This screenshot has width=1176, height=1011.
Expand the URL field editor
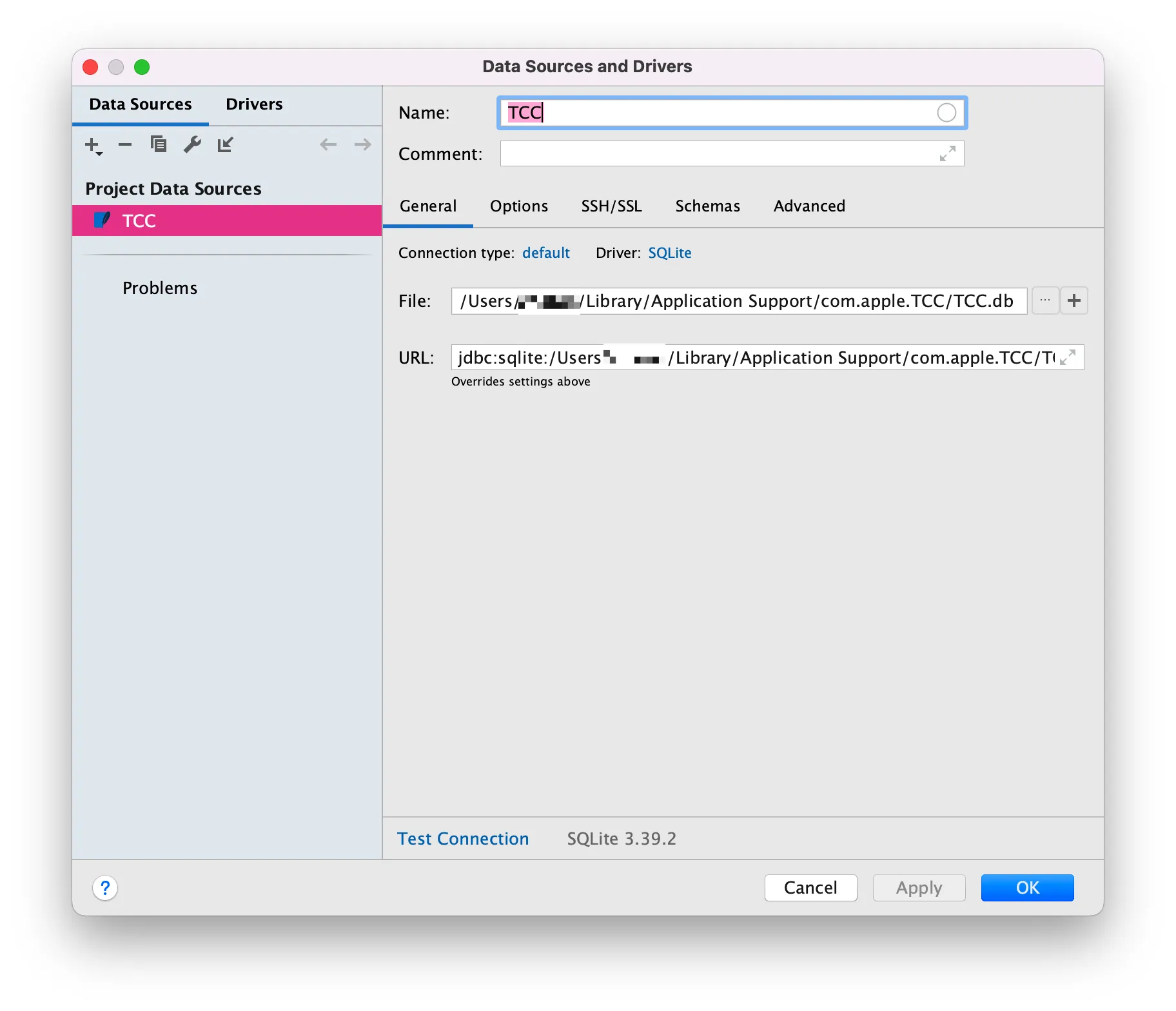click(1068, 357)
